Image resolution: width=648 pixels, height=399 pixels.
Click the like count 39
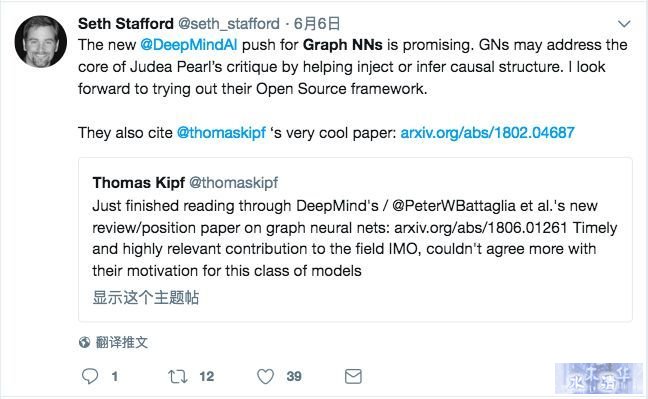click(x=294, y=376)
